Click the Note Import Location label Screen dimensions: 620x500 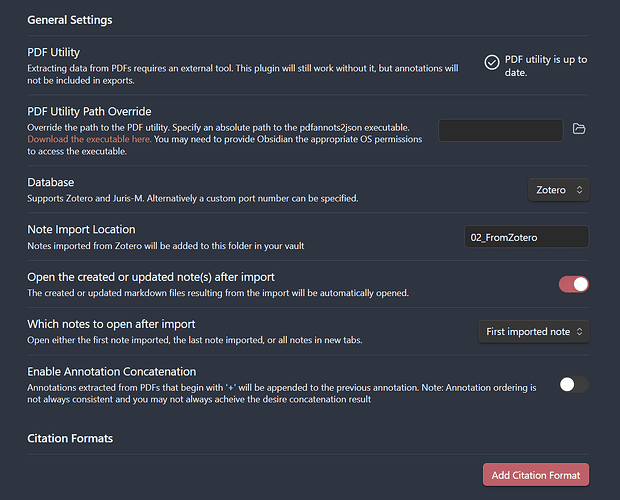click(x=81, y=230)
